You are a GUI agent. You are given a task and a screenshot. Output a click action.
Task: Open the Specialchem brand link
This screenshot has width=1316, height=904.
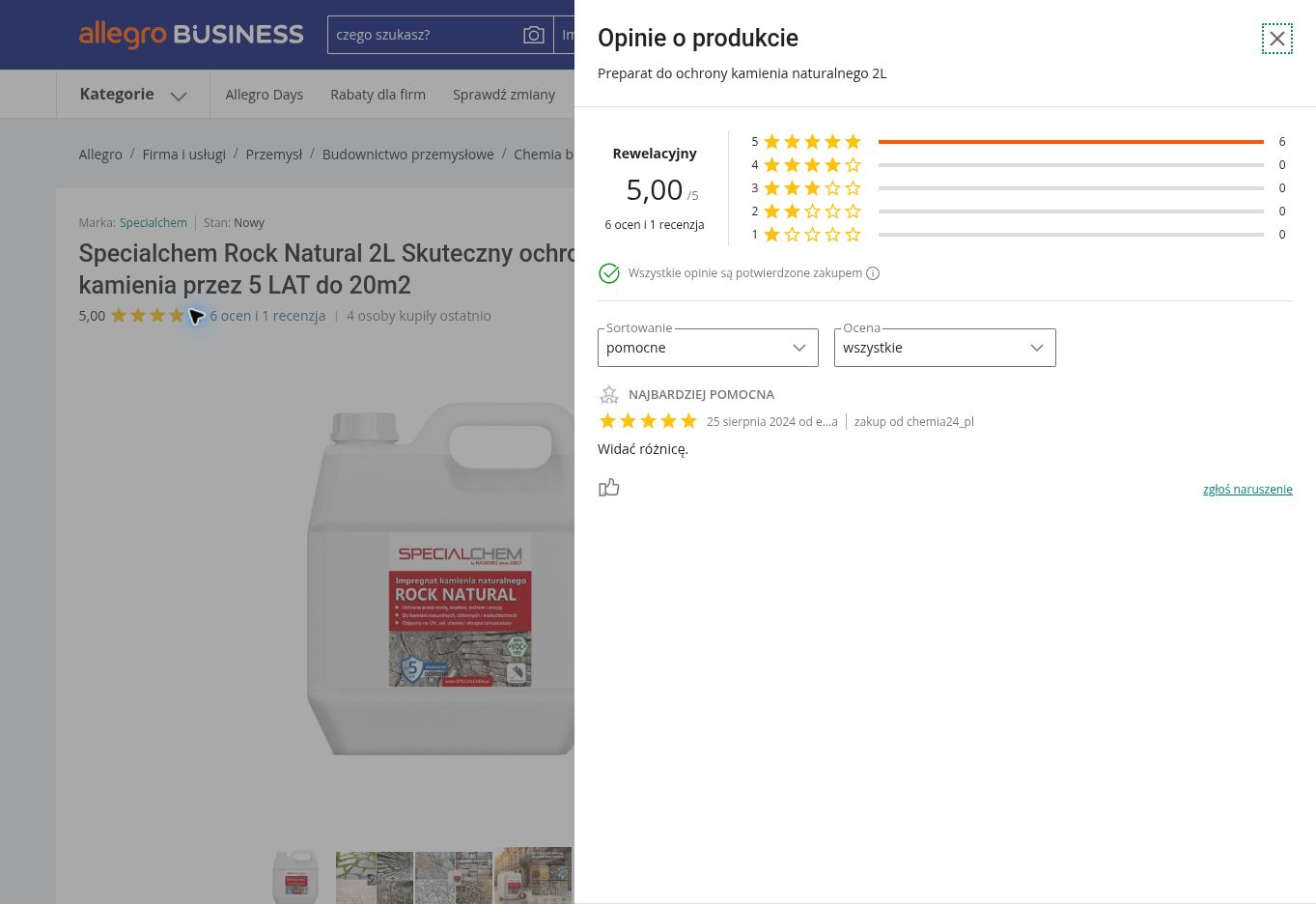[154, 223]
